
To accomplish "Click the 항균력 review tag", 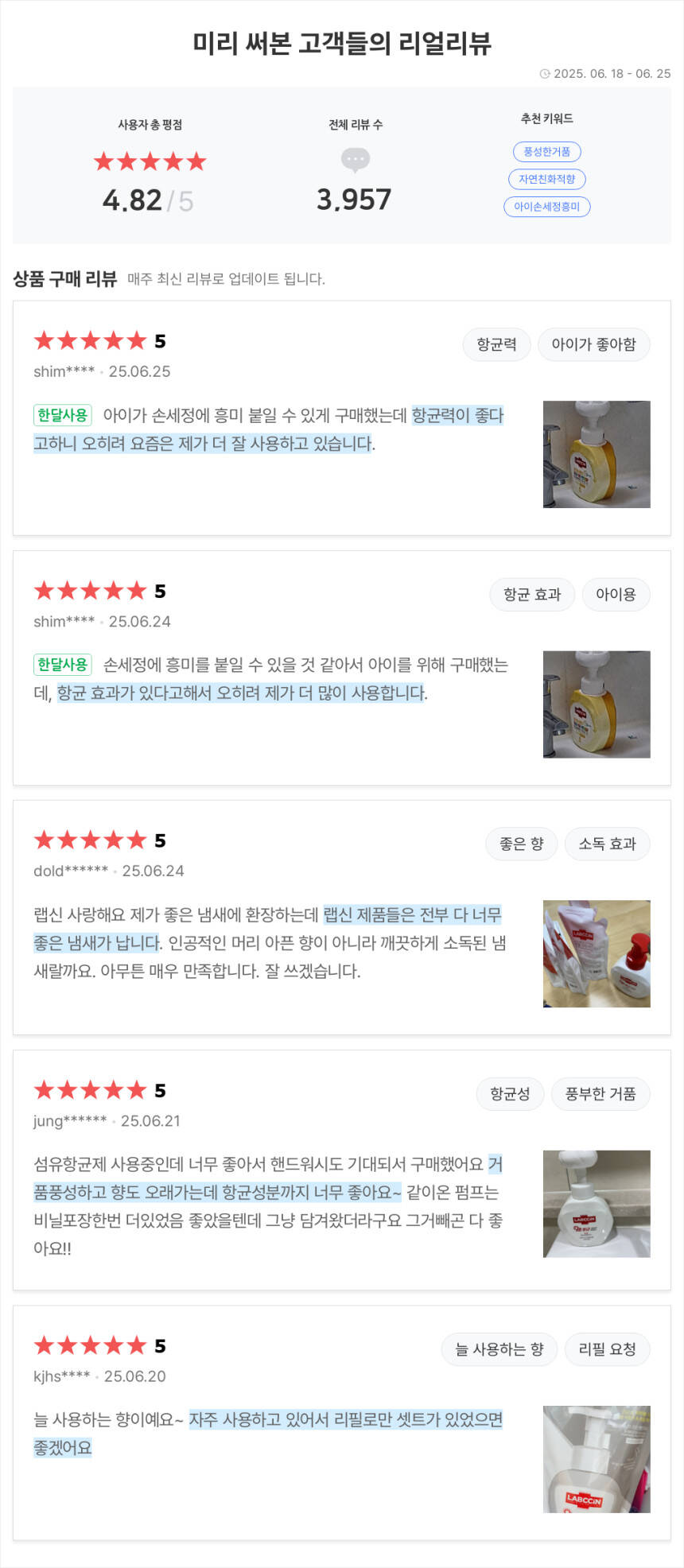I will pos(496,344).
